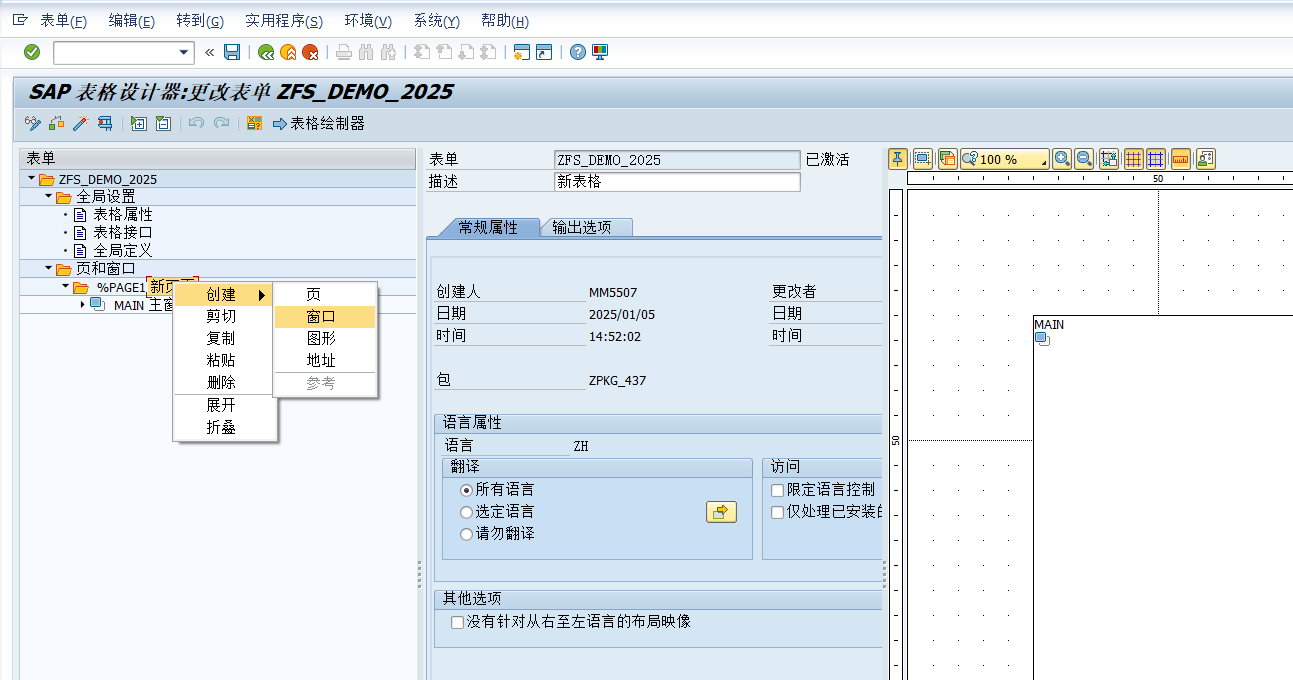The width and height of the screenshot is (1293, 680).
Task: Open Help via blue question mark icon
Action: coord(577,52)
